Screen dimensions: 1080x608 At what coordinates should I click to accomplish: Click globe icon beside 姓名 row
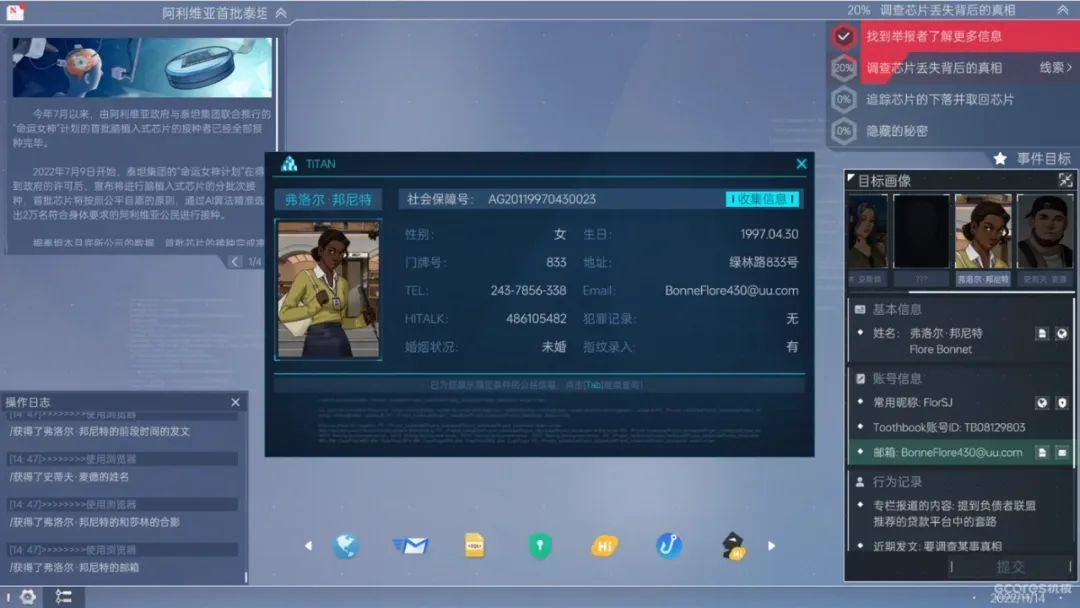pos(1062,333)
